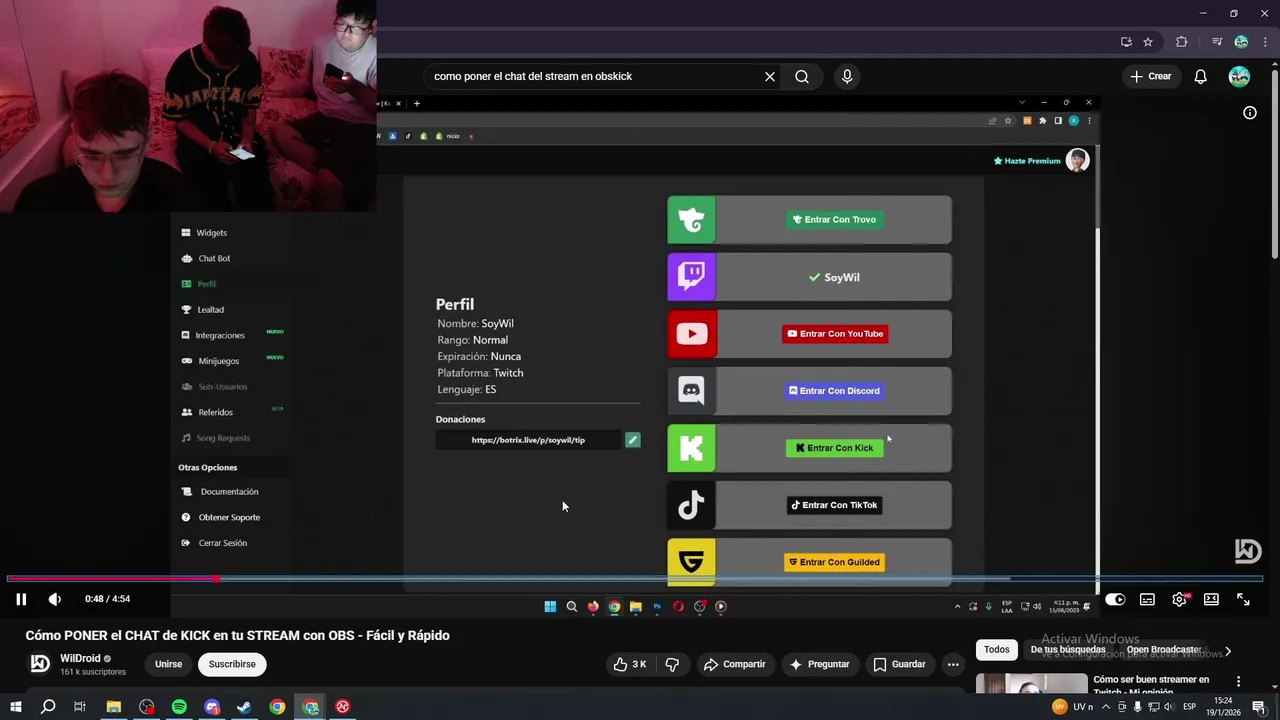Open Spotify from the taskbar

pyautogui.click(x=179, y=707)
